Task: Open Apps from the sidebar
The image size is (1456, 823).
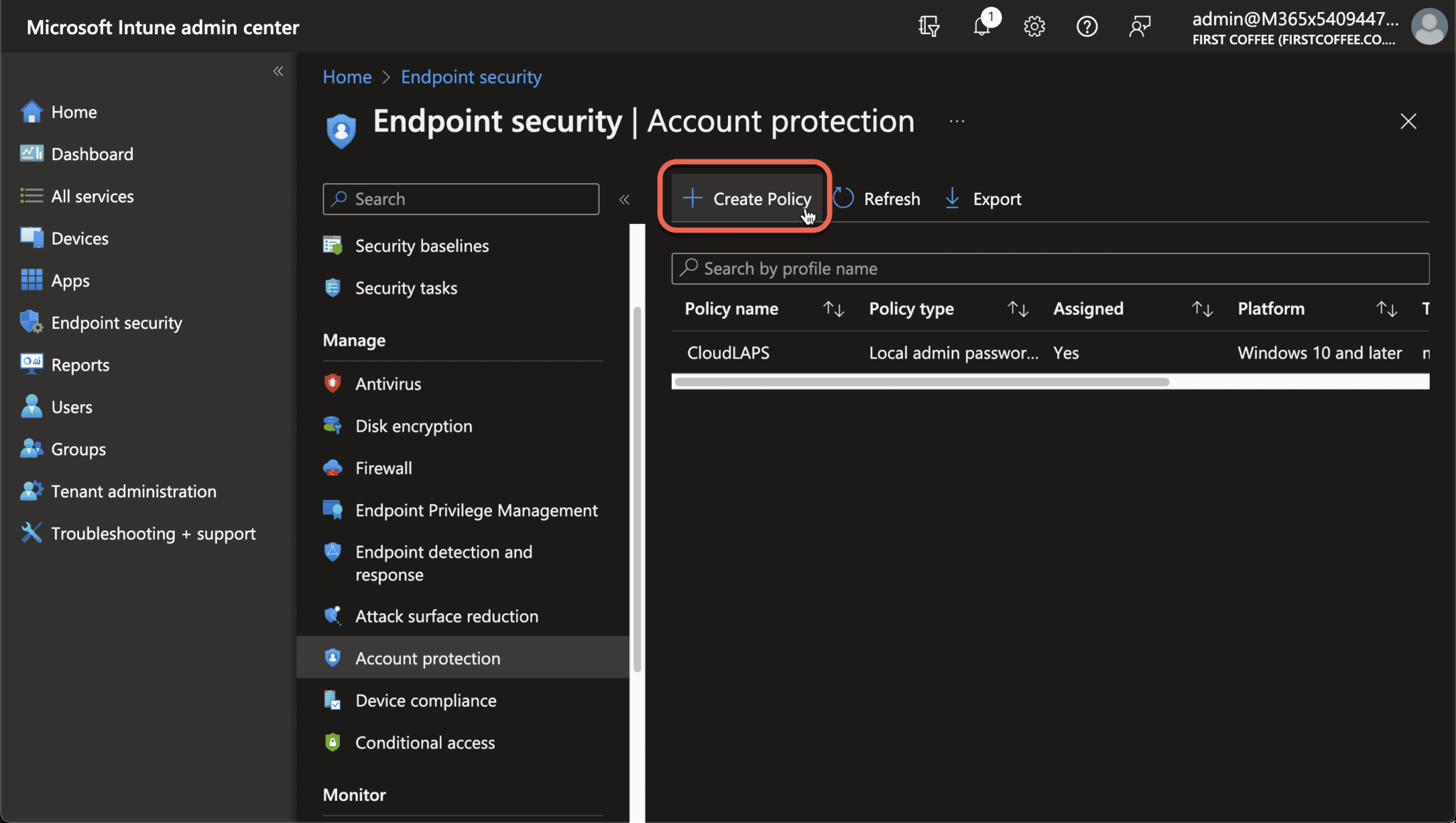Action: (x=70, y=280)
